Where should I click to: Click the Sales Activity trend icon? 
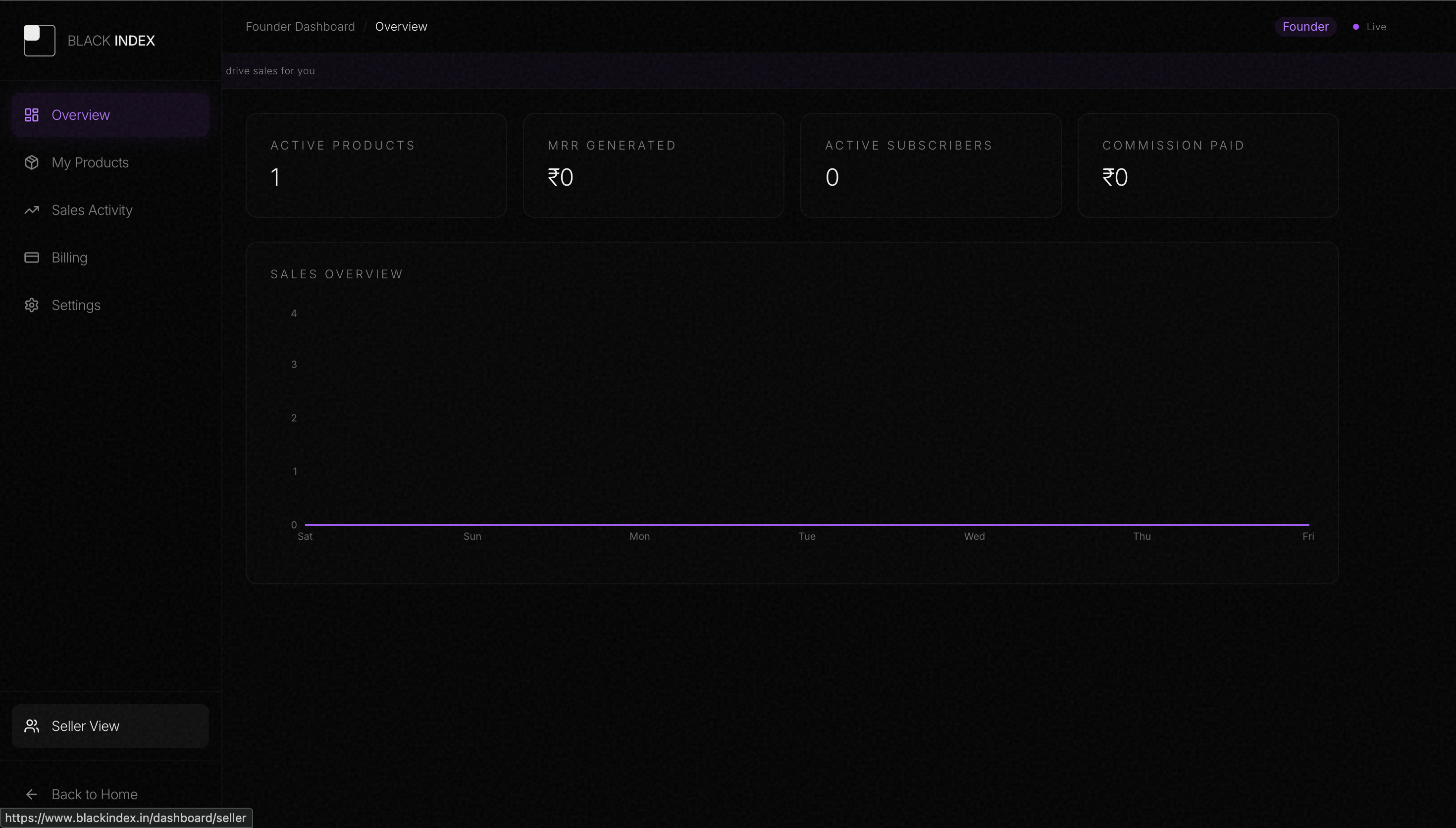(x=32, y=210)
